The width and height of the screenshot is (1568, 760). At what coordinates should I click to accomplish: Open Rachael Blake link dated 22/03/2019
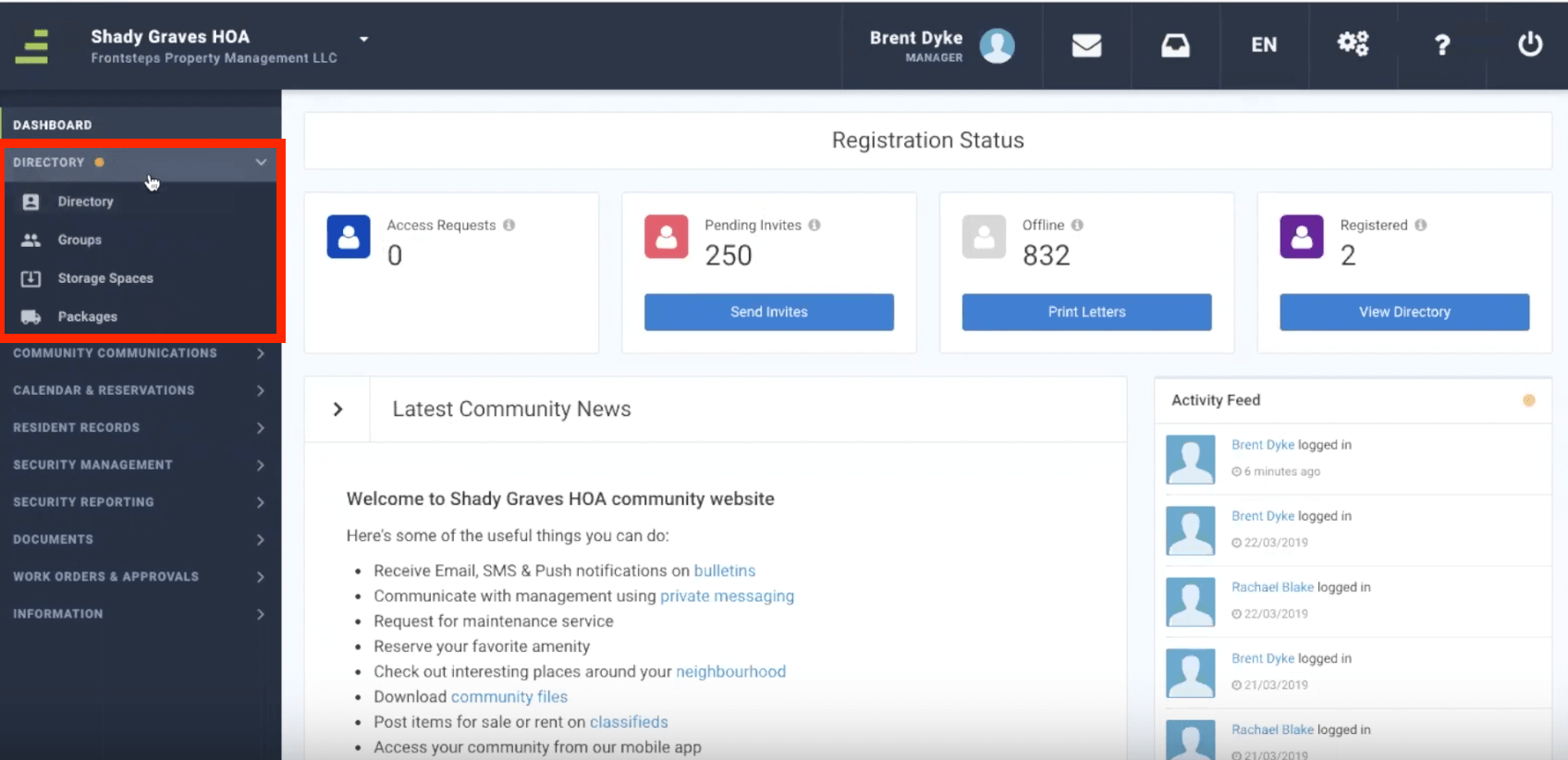[x=1272, y=587]
